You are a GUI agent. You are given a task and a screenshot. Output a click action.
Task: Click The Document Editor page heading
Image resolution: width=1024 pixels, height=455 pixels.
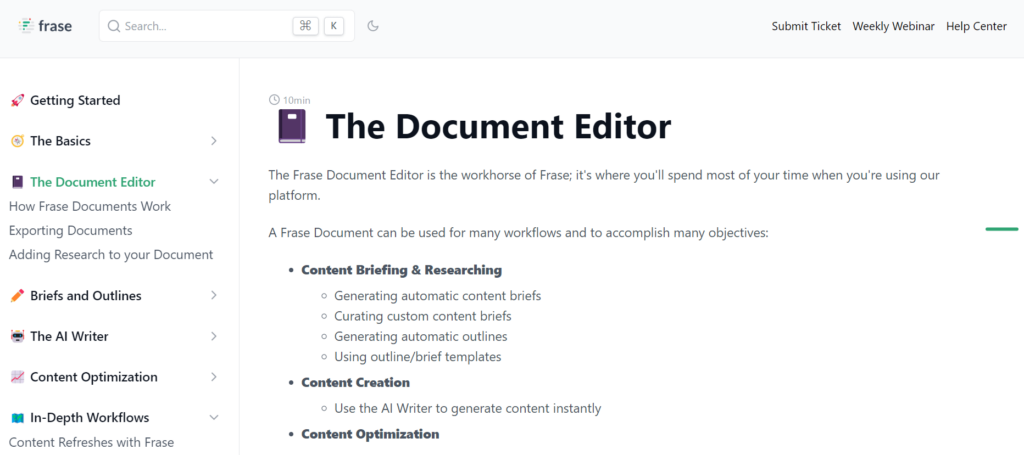(x=498, y=127)
